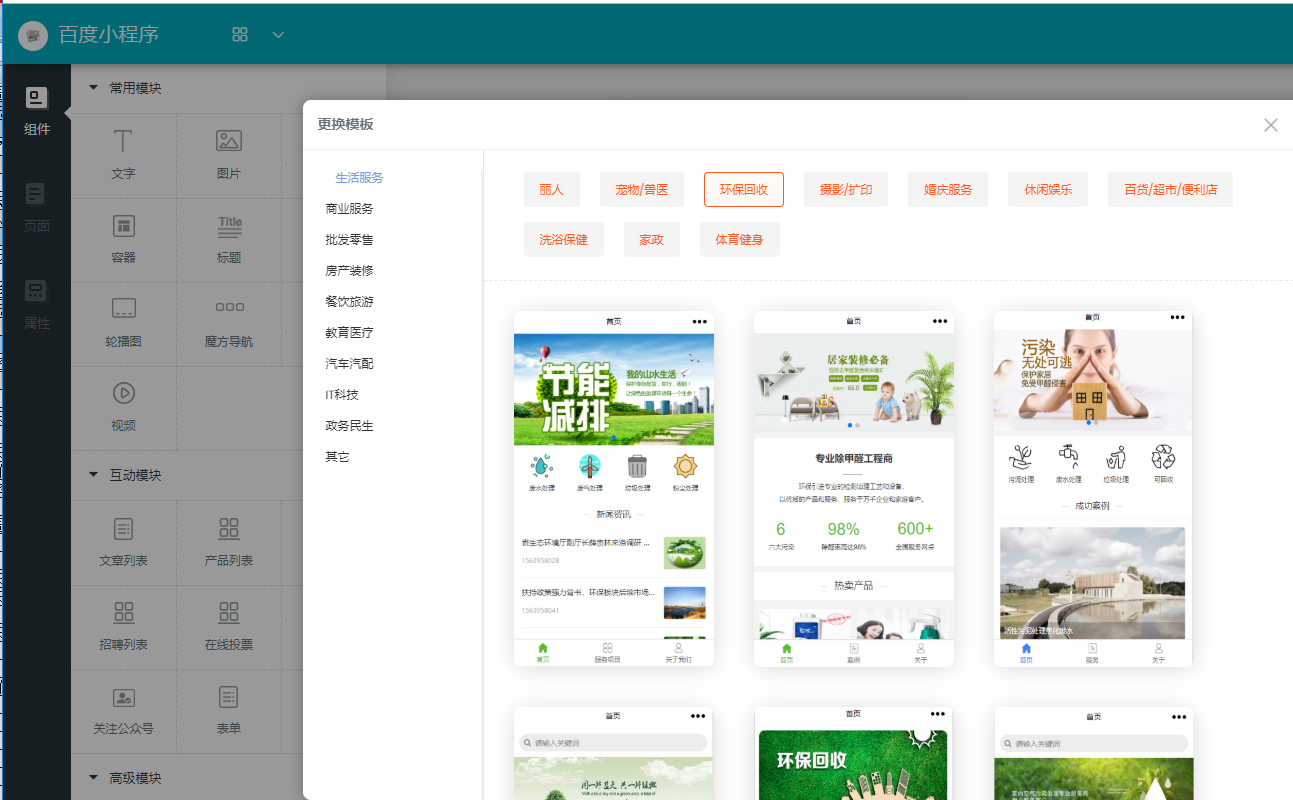
Task: Choose the 轮播图 carousel component
Action: (123, 309)
